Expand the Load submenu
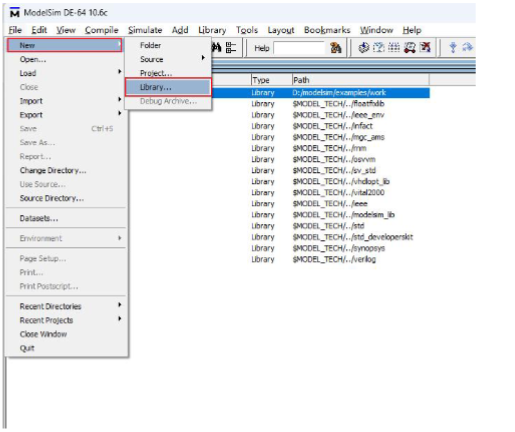The height and width of the screenshot is (432, 515). tap(66, 73)
